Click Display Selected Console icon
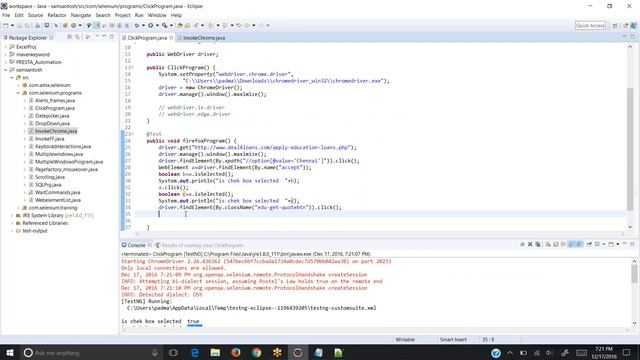Image resolution: width=640 pixels, height=360 pixels. (597, 244)
